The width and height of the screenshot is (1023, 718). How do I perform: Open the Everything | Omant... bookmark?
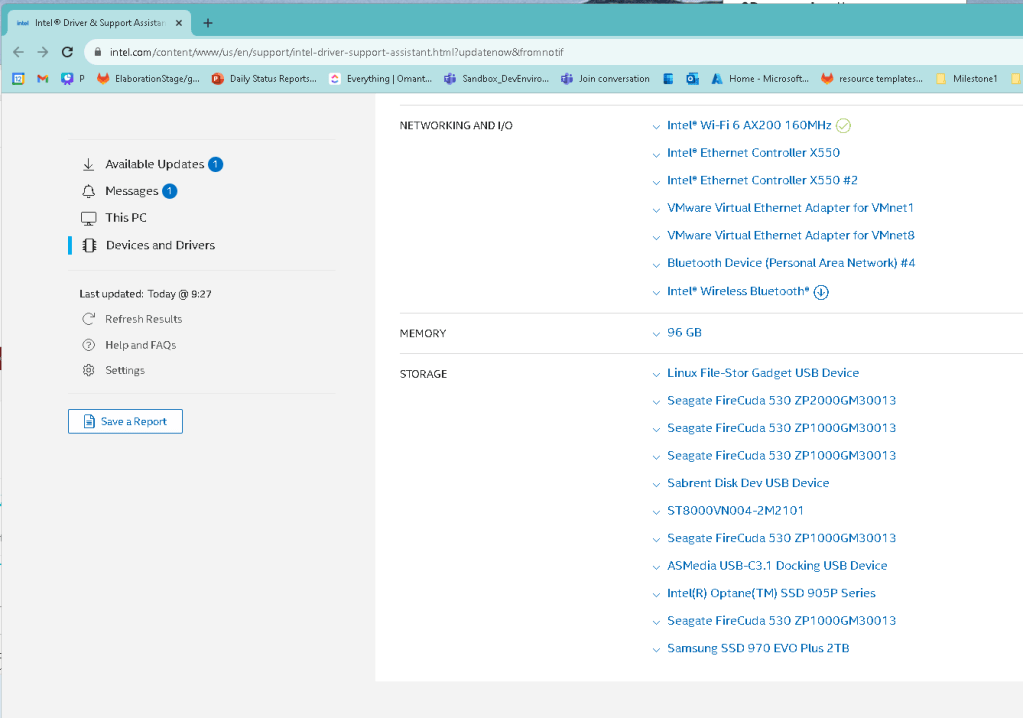click(x=380, y=79)
